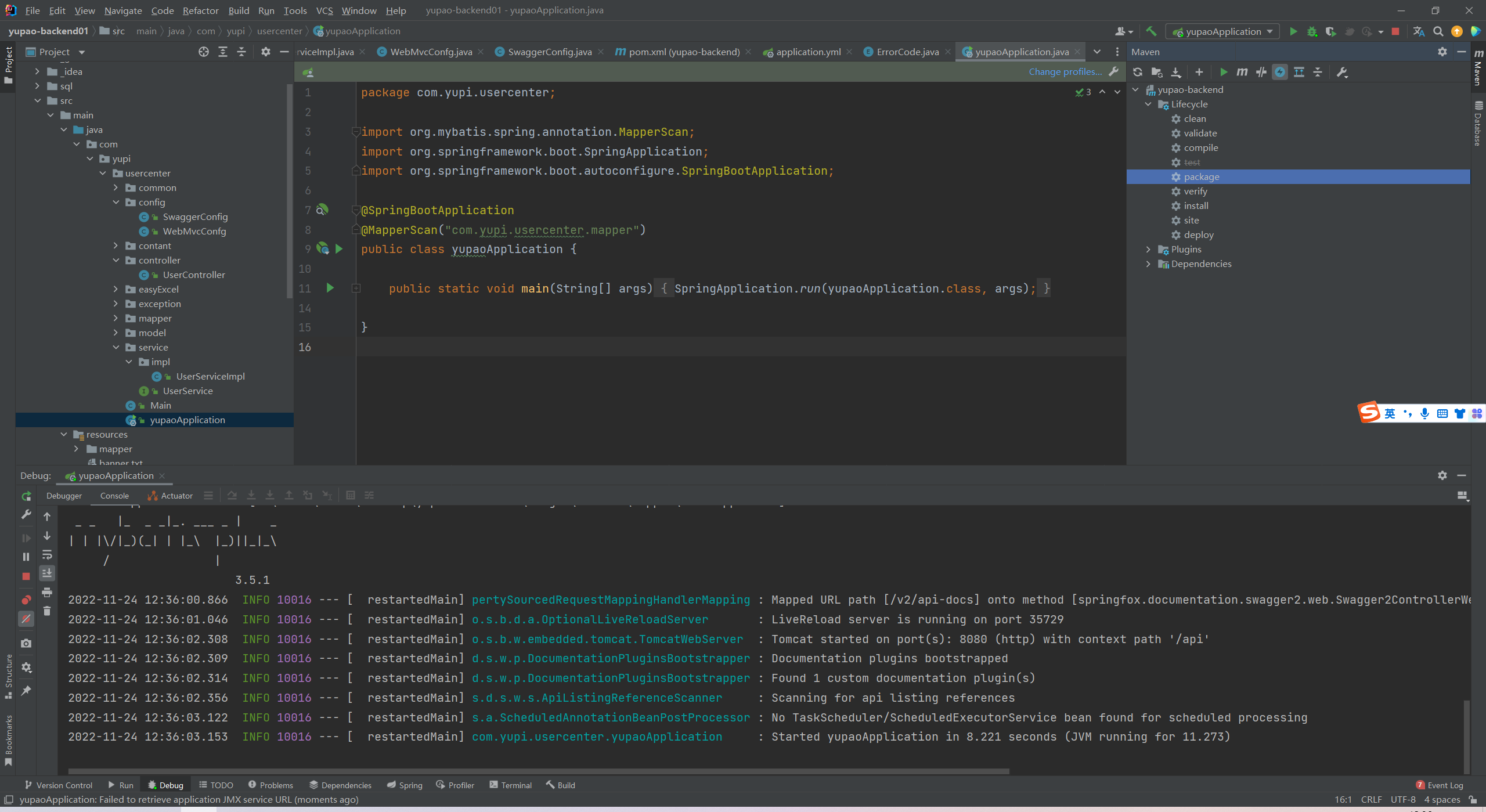Rerun yupaoApplication in debug panel
Image resolution: width=1486 pixels, height=812 pixels.
pyautogui.click(x=26, y=496)
